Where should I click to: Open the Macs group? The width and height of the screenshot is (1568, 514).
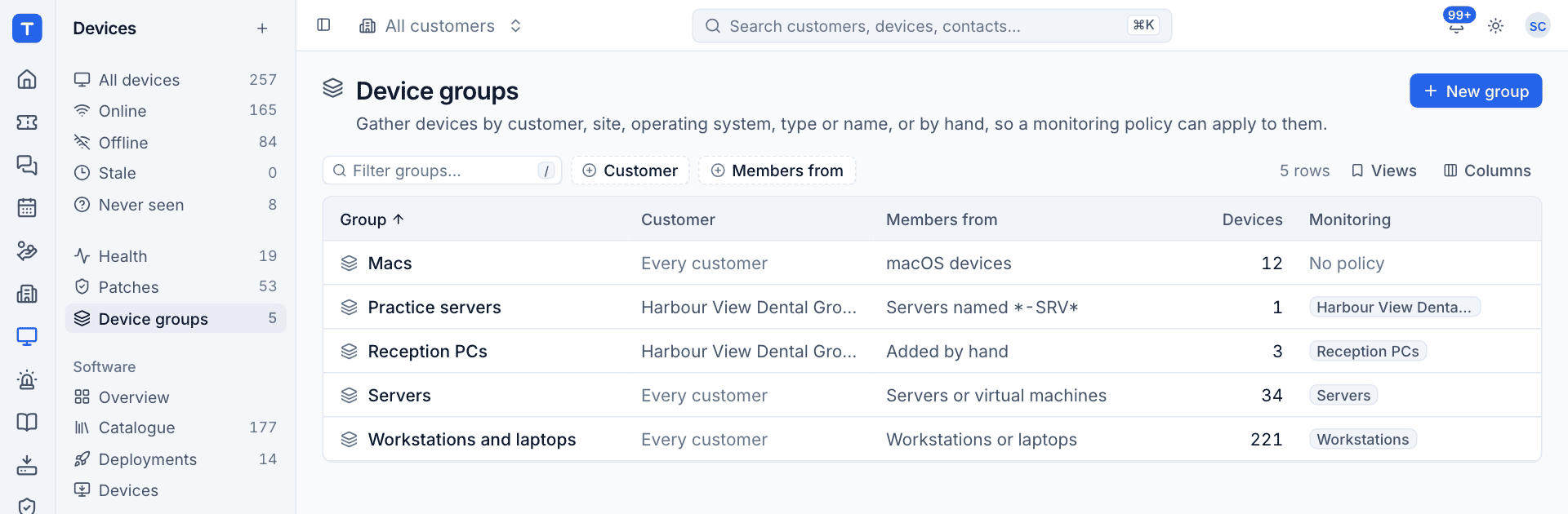point(390,263)
